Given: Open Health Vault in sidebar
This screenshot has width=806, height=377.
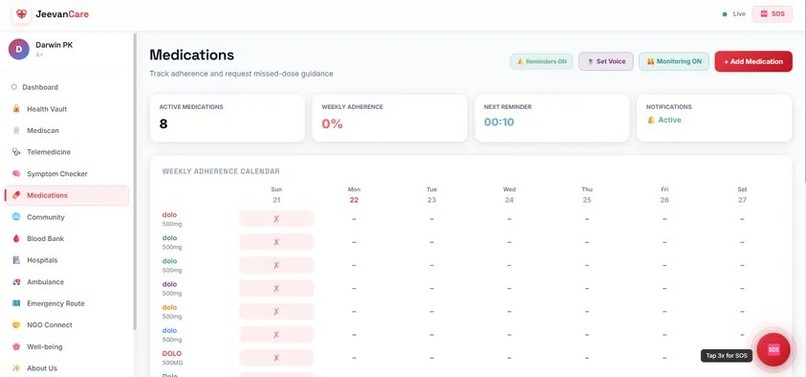Looking at the screenshot, I should 67,109.
